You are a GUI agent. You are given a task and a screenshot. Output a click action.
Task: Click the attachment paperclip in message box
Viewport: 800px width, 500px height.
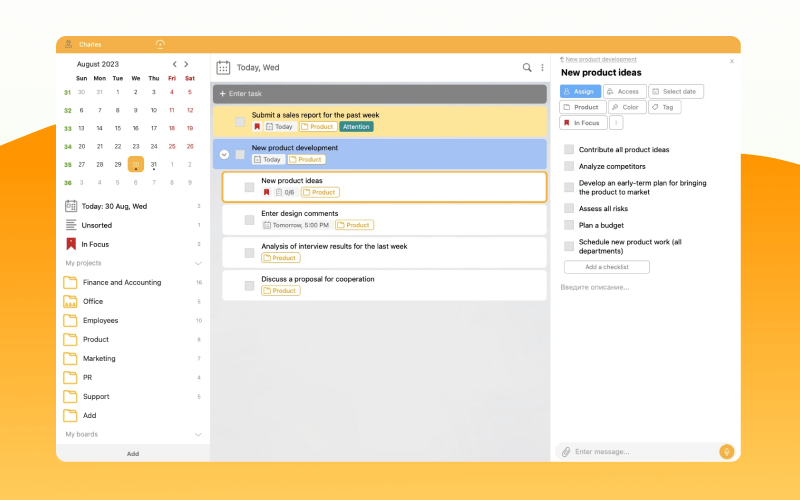click(x=566, y=452)
